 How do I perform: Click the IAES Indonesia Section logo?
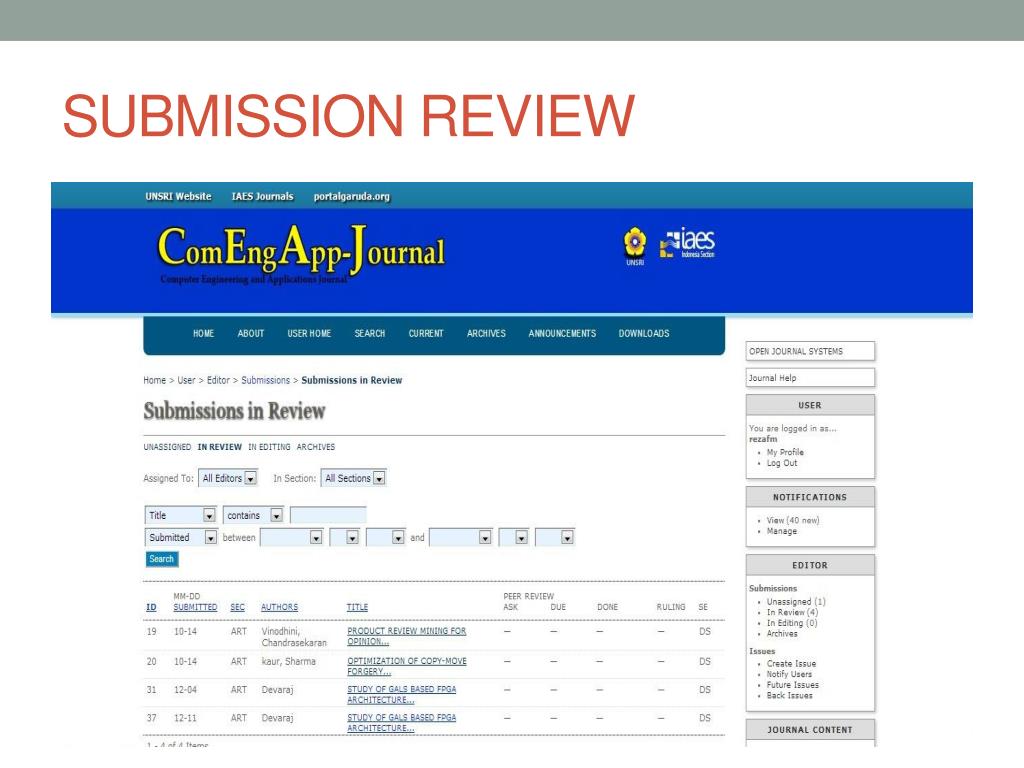(687, 243)
